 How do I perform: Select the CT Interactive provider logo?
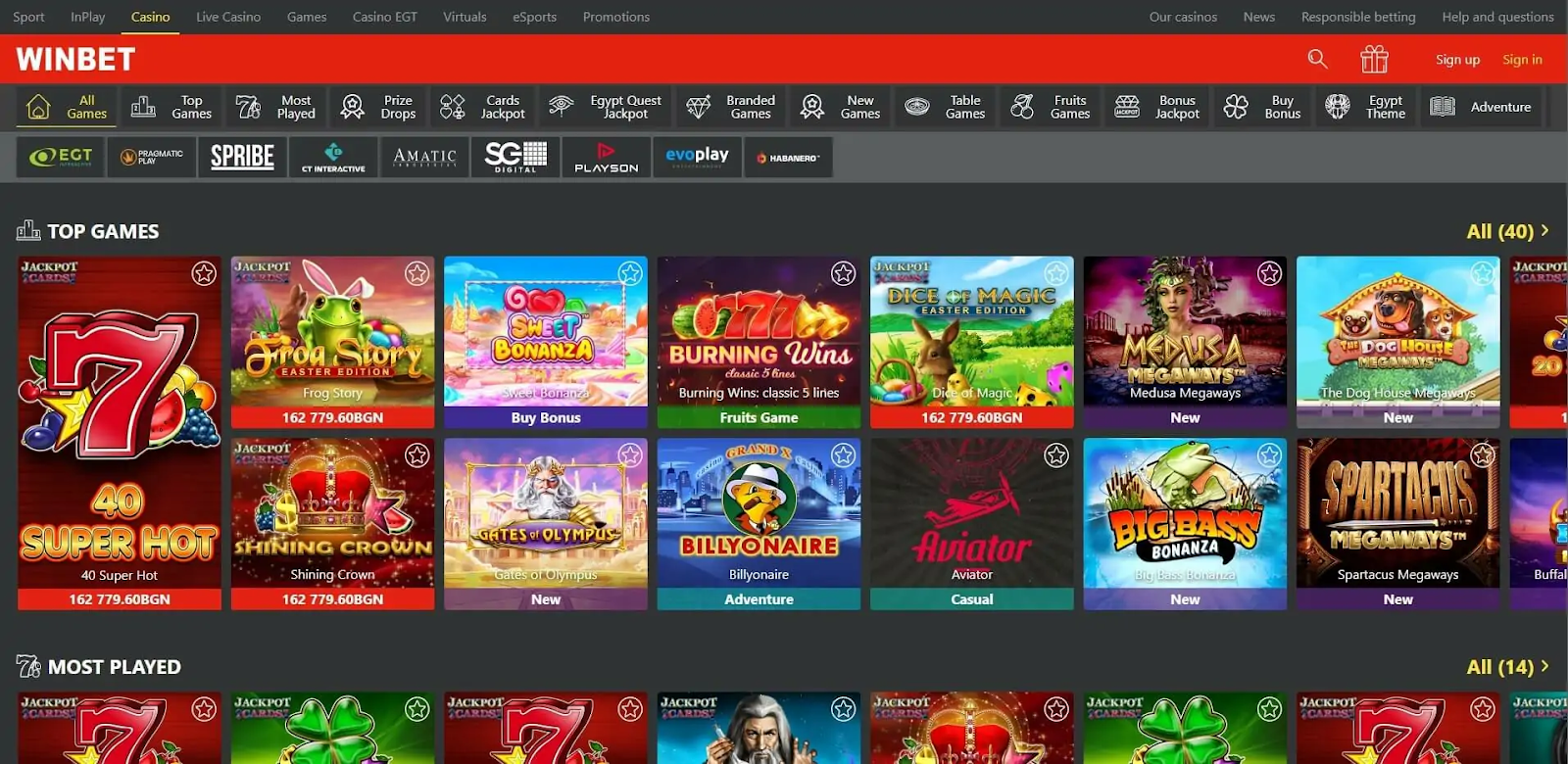(333, 157)
